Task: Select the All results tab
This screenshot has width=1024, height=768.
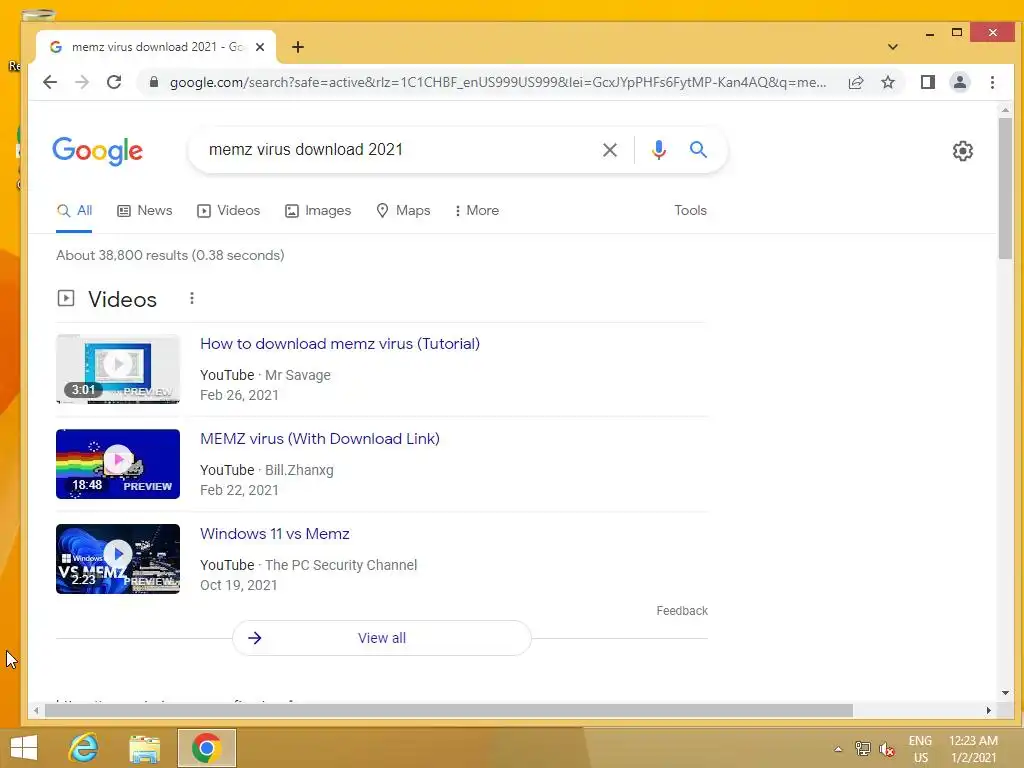Action: pyautogui.click(x=74, y=210)
